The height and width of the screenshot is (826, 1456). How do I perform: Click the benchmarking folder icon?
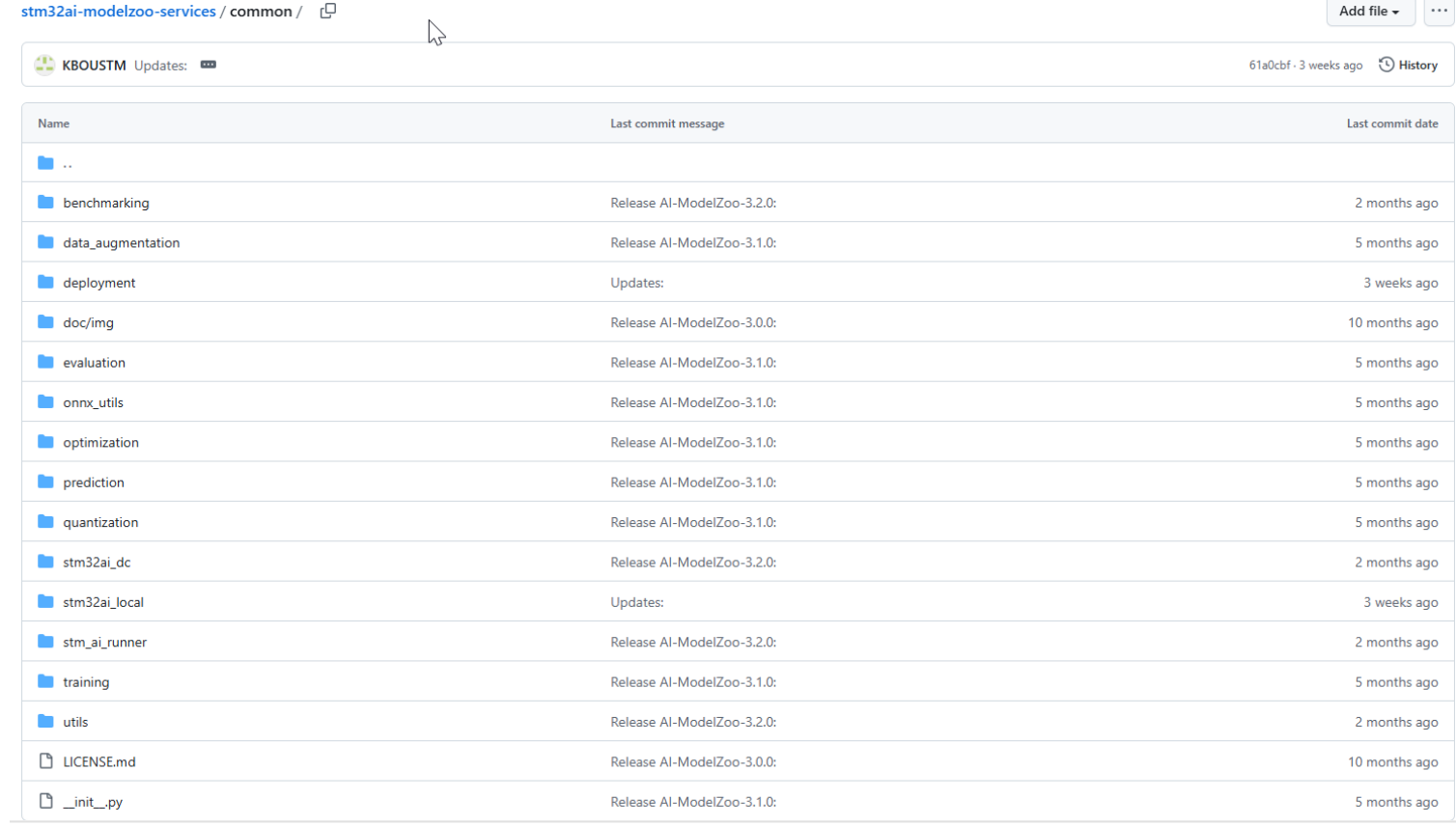pyautogui.click(x=45, y=203)
